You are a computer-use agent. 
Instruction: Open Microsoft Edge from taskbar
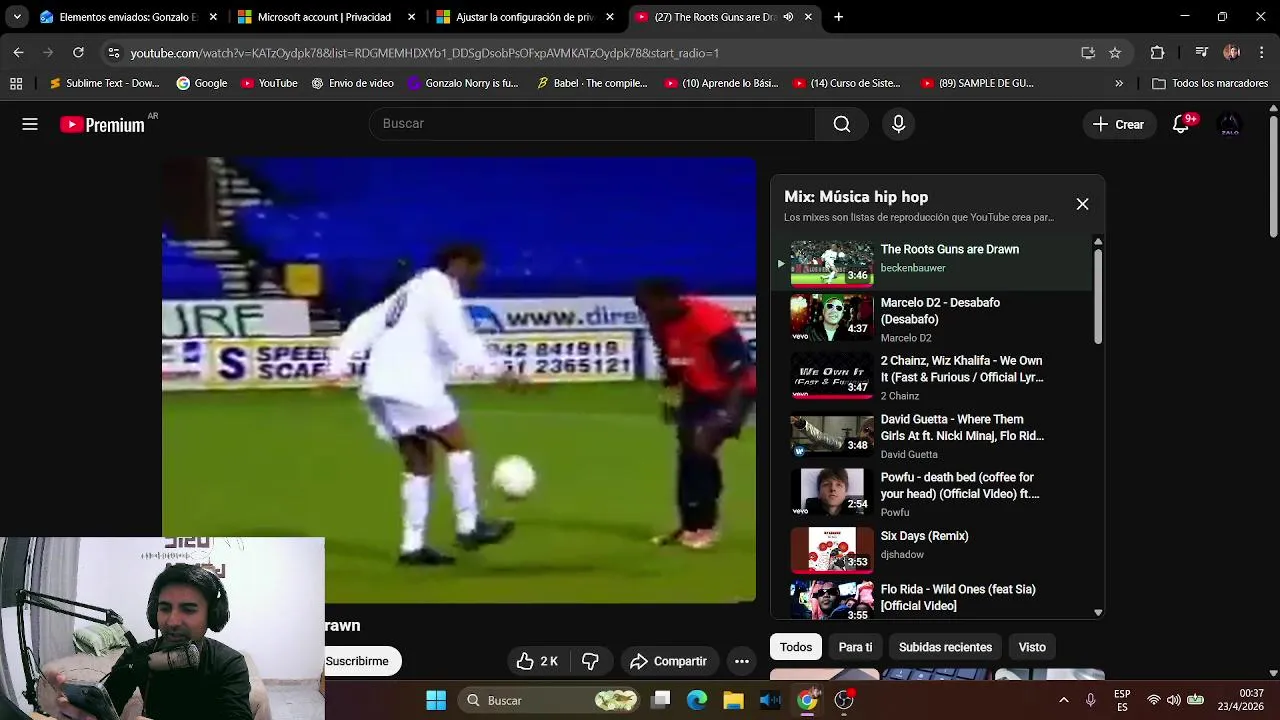pos(697,700)
